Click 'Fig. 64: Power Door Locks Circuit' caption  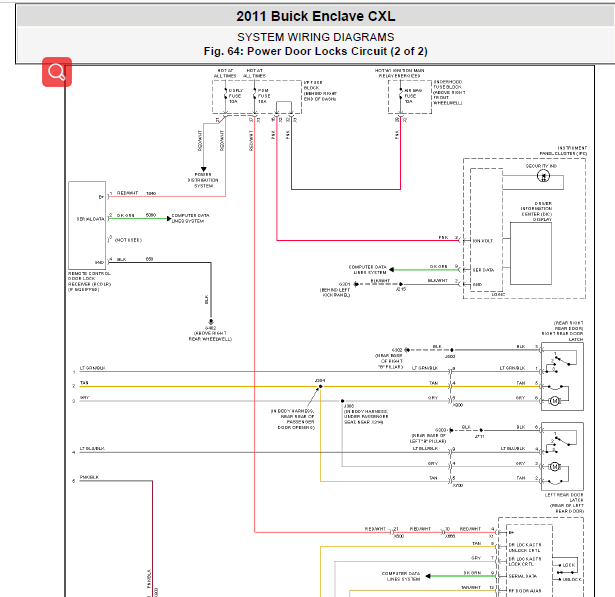pyautogui.click(x=315, y=51)
